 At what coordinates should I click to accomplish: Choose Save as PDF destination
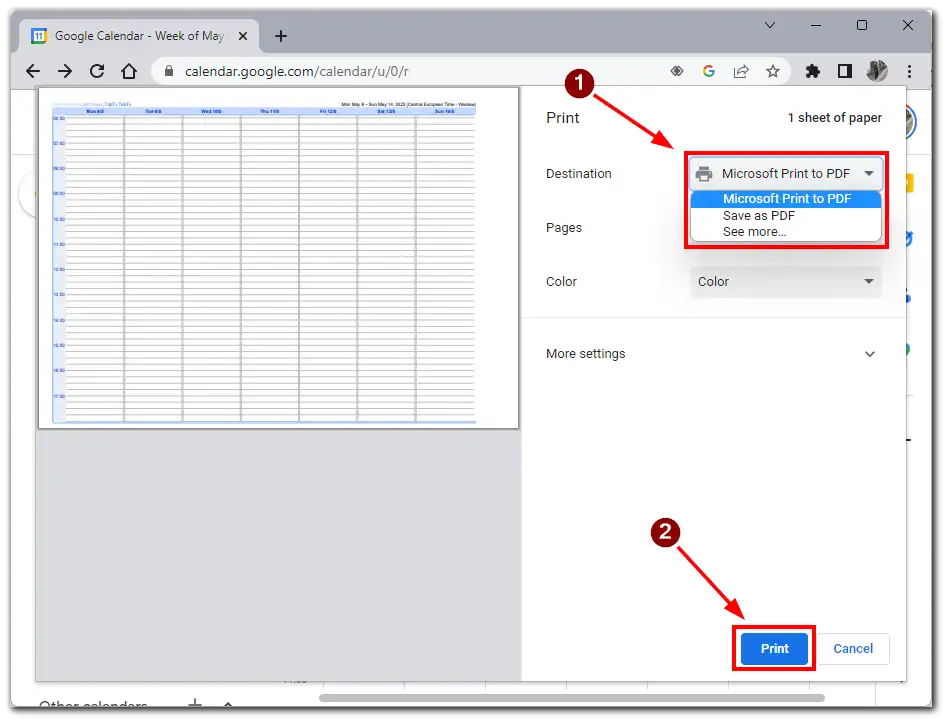(786, 216)
